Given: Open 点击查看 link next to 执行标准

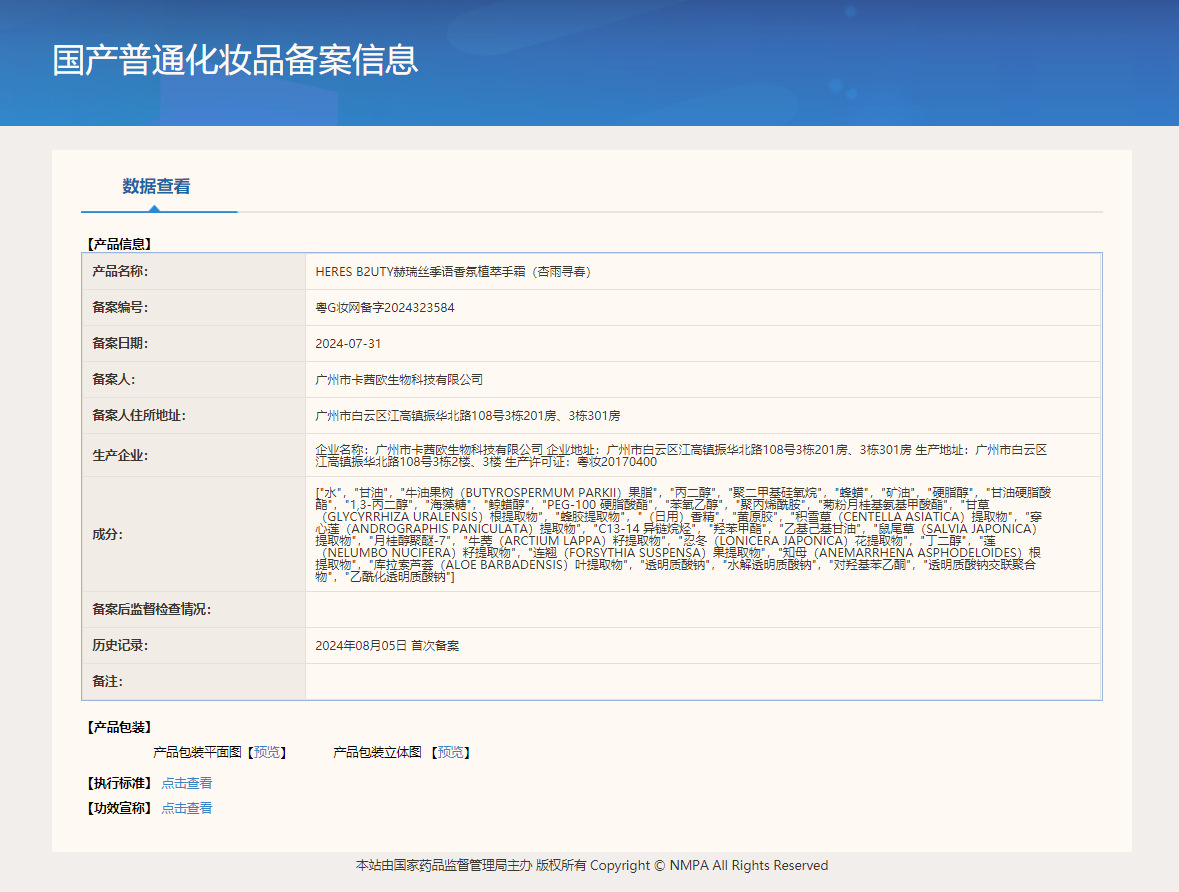Looking at the screenshot, I should click(x=187, y=783).
